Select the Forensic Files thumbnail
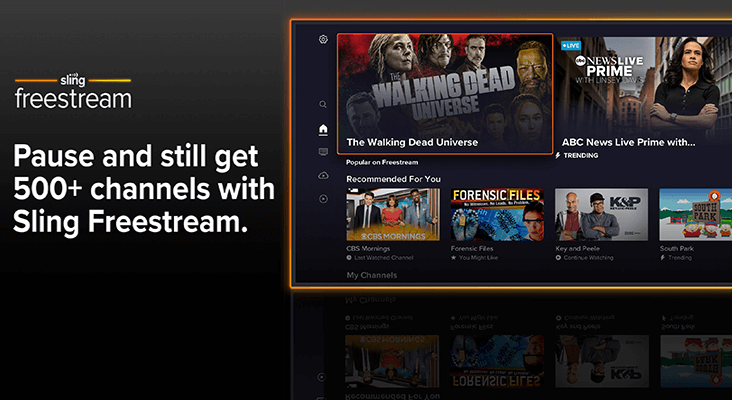Viewport: 732px width, 400px height. click(496, 214)
